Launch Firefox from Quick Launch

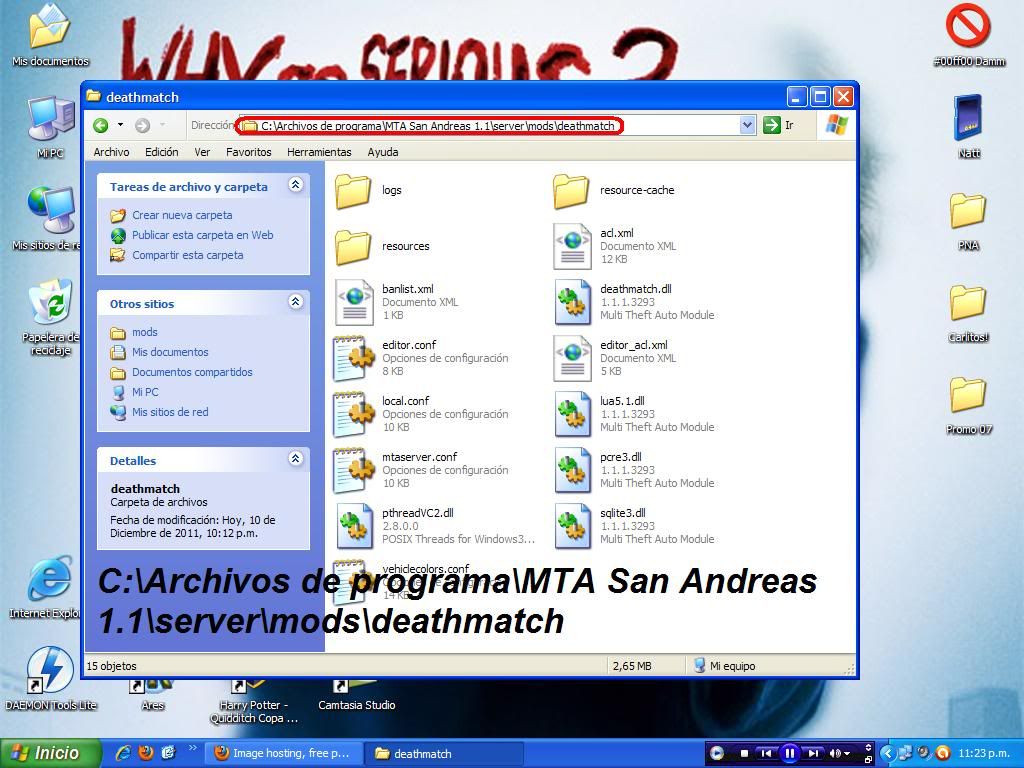(146, 753)
